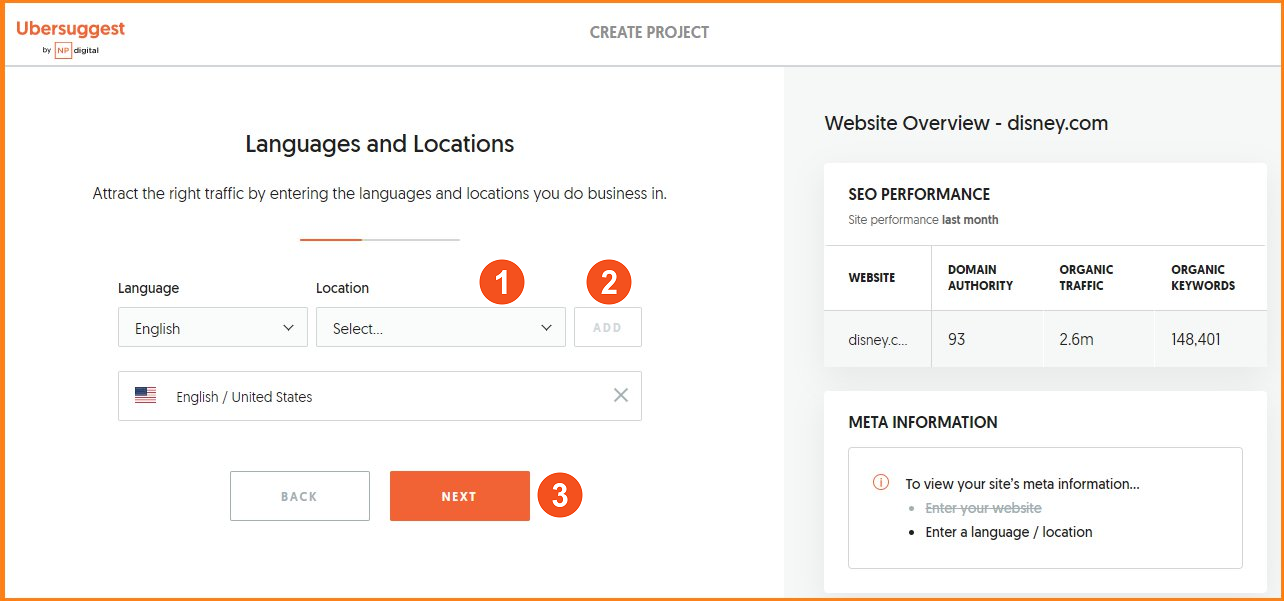Image resolution: width=1284 pixels, height=601 pixels.
Task: Remove the English / United States entry
Action: pyautogui.click(x=621, y=395)
